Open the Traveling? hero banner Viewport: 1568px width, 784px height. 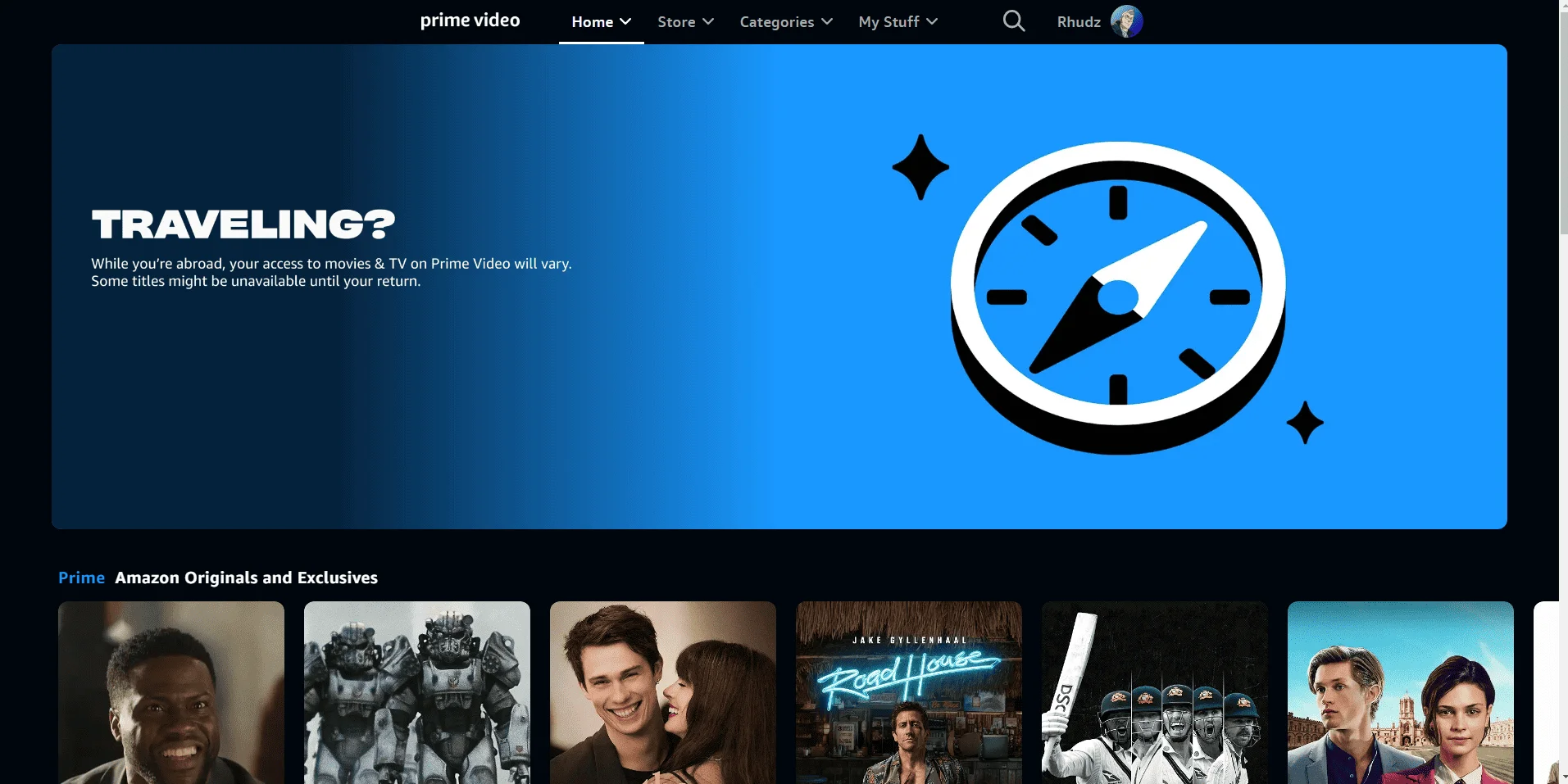click(x=779, y=287)
